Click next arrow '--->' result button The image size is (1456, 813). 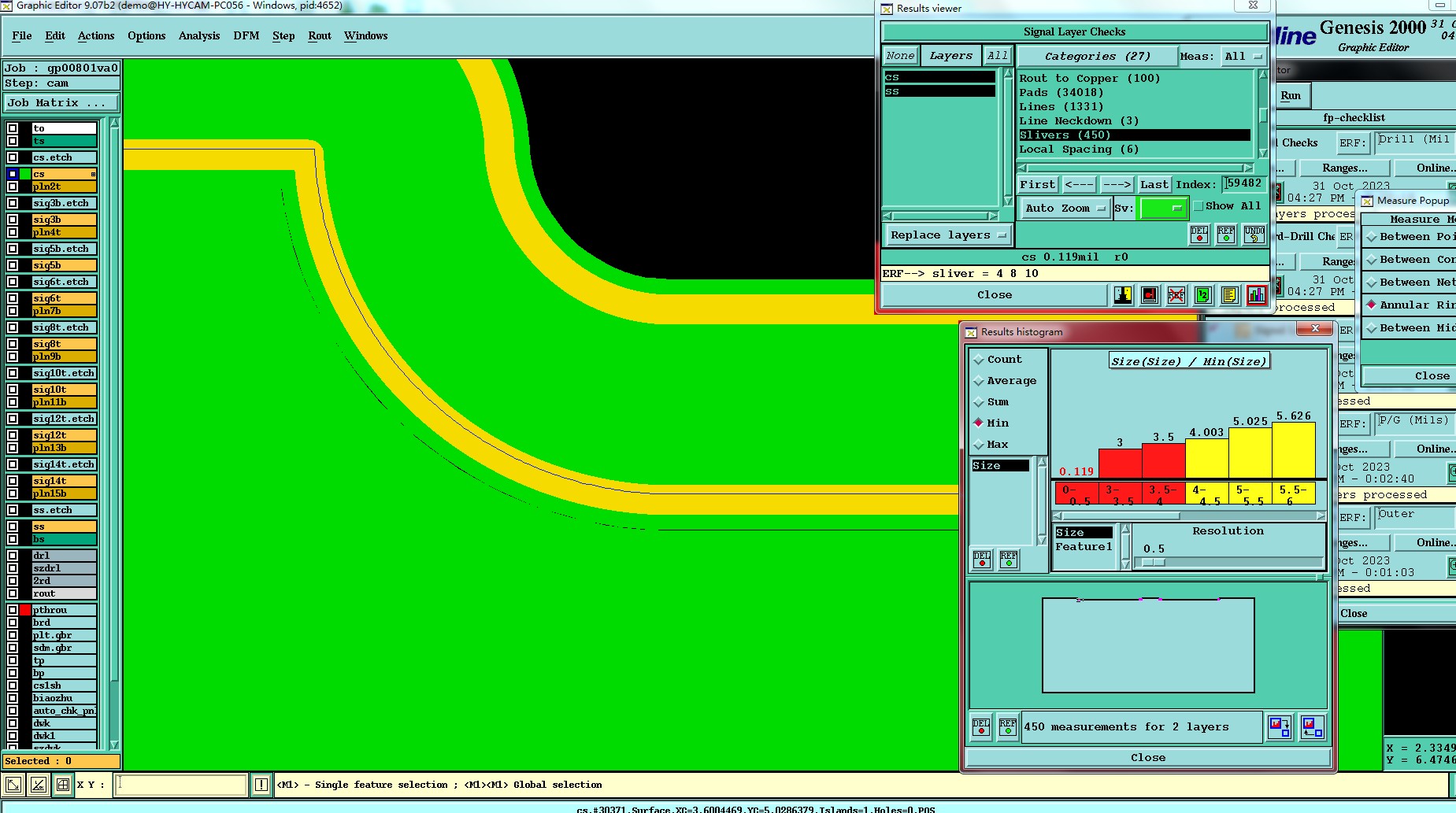(1117, 185)
